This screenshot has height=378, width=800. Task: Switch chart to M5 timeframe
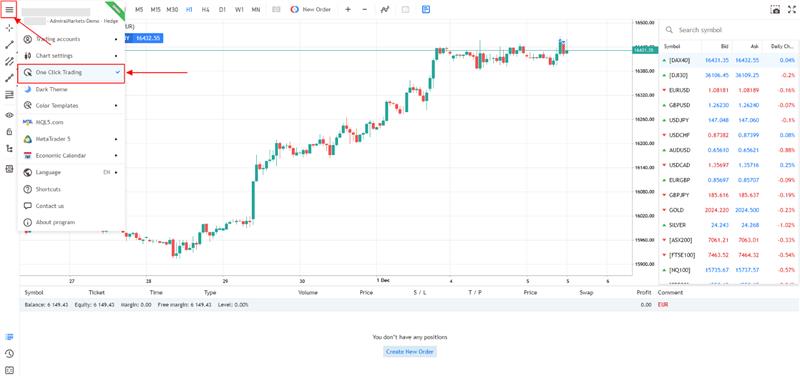coord(139,9)
